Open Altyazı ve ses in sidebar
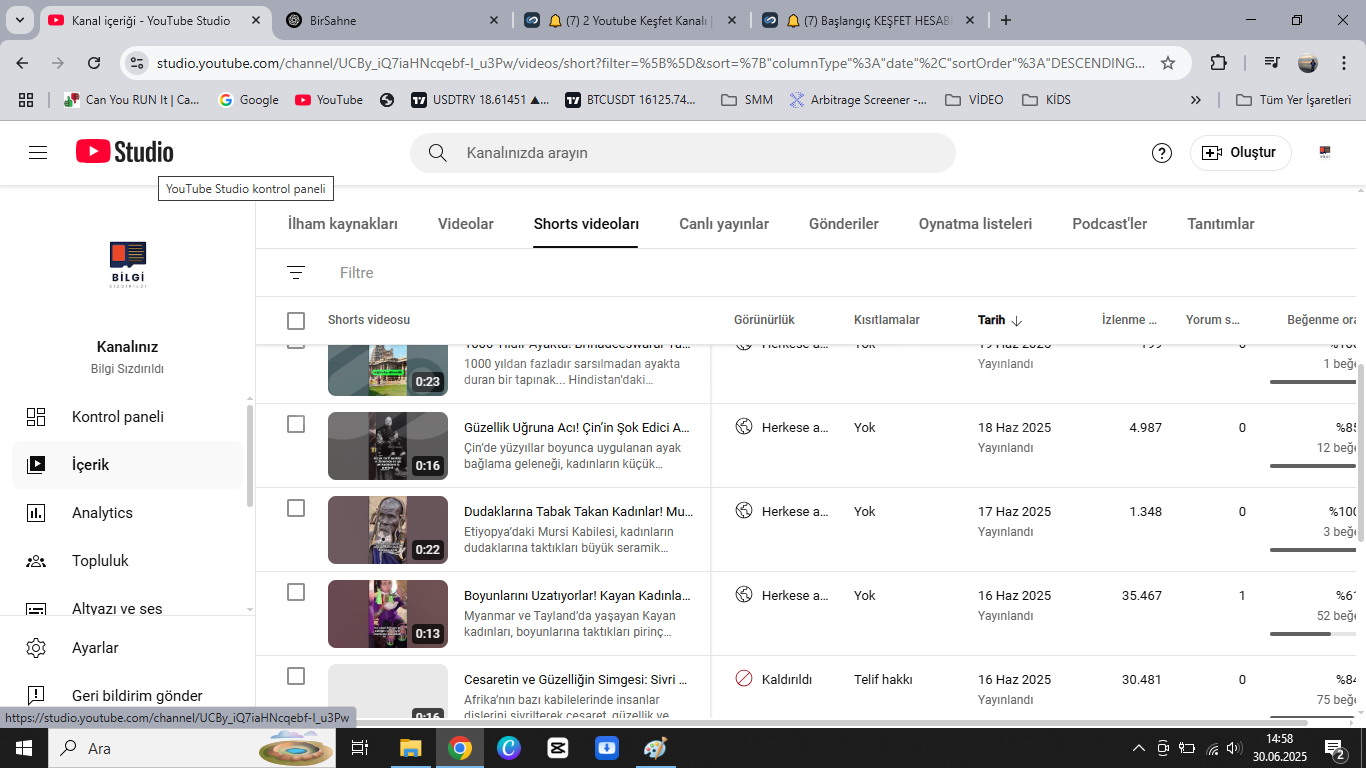Image resolution: width=1366 pixels, height=768 pixels. (x=128, y=605)
